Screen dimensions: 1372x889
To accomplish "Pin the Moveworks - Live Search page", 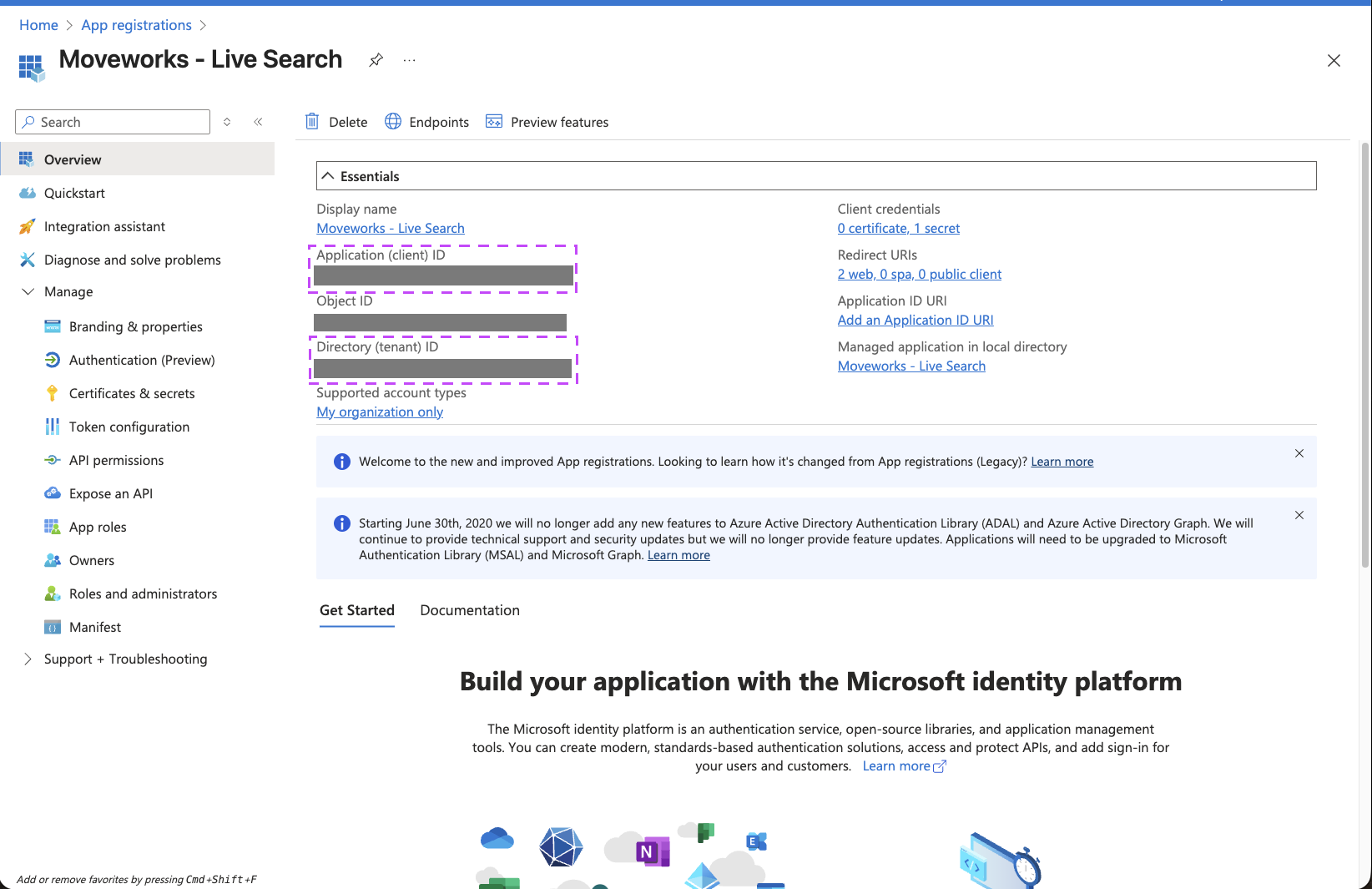I will pyautogui.click(x=376, y=60).
